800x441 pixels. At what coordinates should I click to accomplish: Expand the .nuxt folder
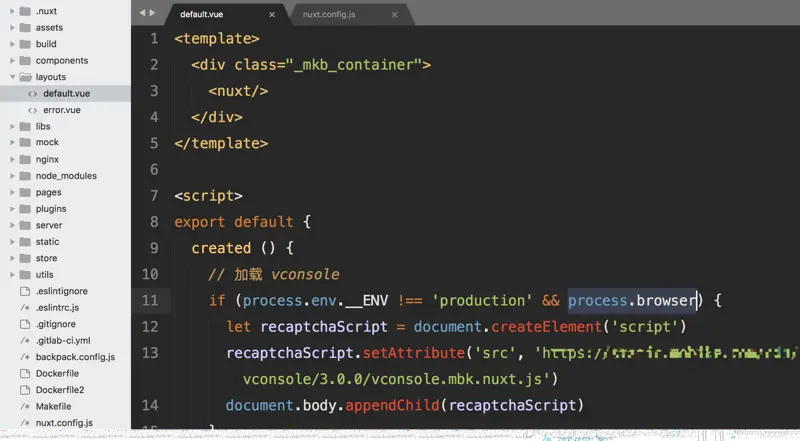(13, 11)
